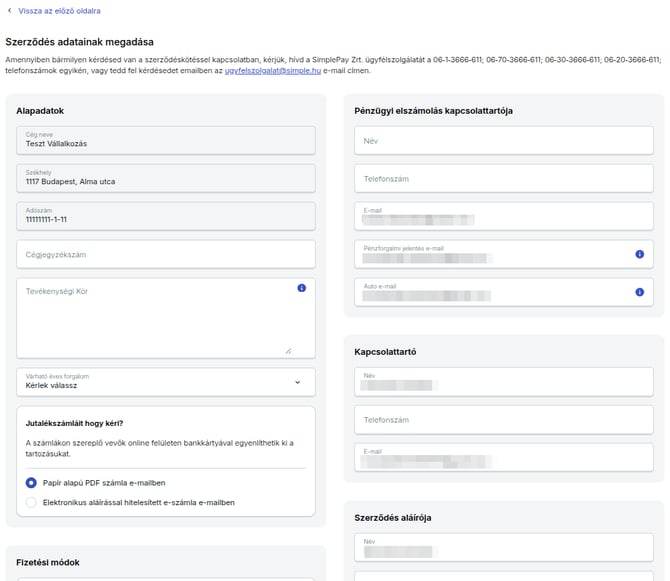Click Telefonszám field in Kapcsolattartó section
The image size is (670, 581).
pos(503,420)
